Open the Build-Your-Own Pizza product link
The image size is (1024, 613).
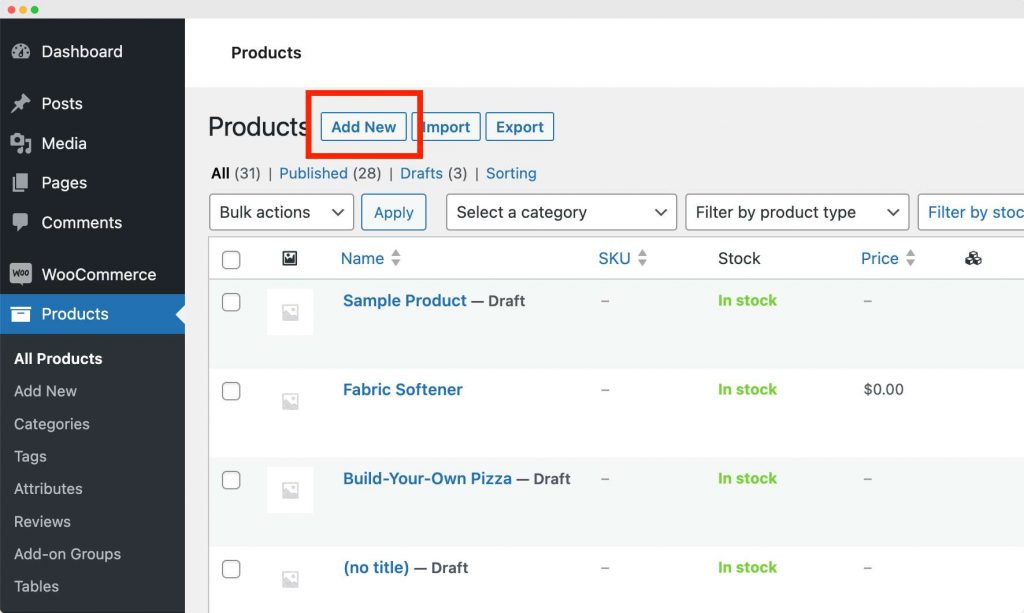(427, 479)
